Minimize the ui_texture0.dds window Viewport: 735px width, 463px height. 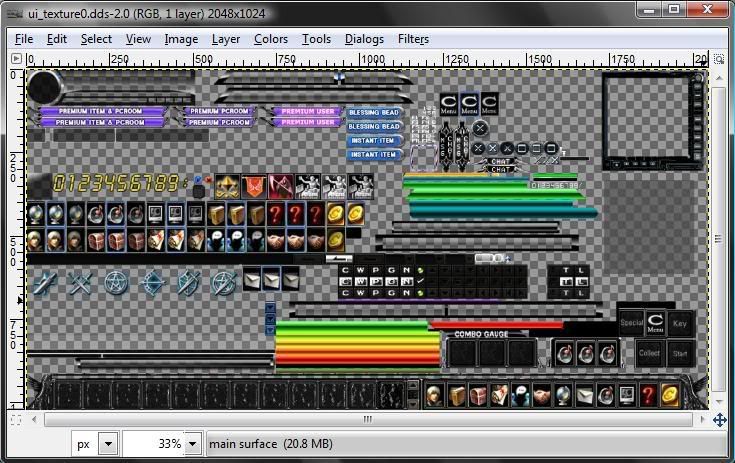click(649, 9)
